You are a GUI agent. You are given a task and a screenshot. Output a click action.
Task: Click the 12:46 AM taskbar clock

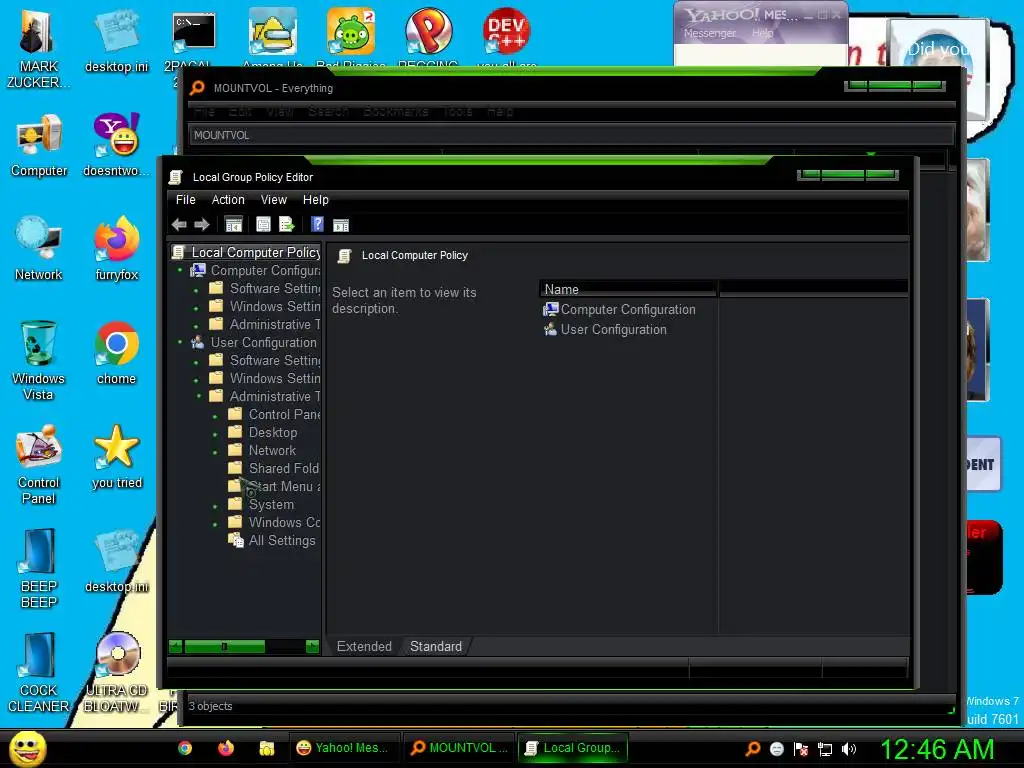(937, 749)
